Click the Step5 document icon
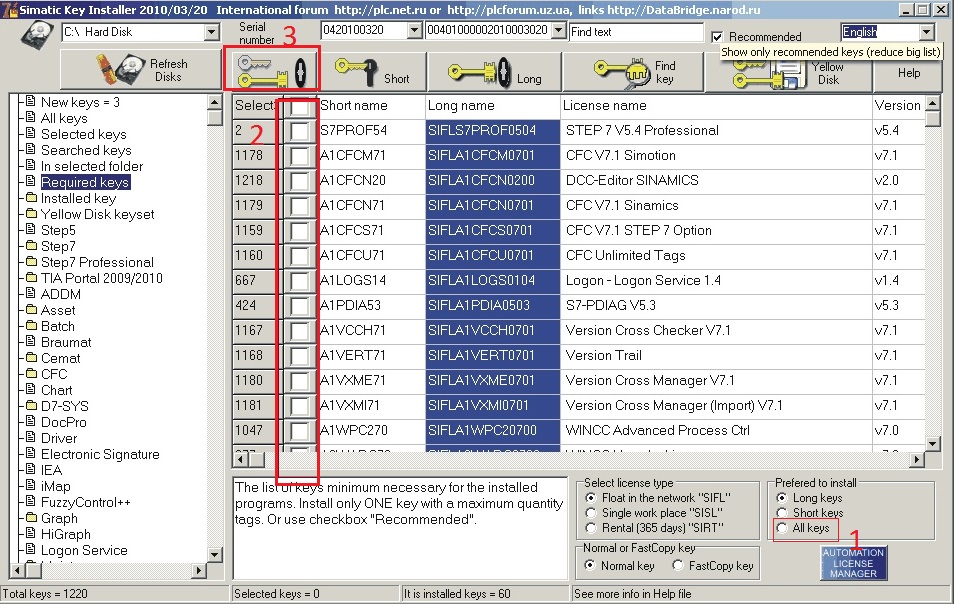954x604 pixels. click(31, 229)
